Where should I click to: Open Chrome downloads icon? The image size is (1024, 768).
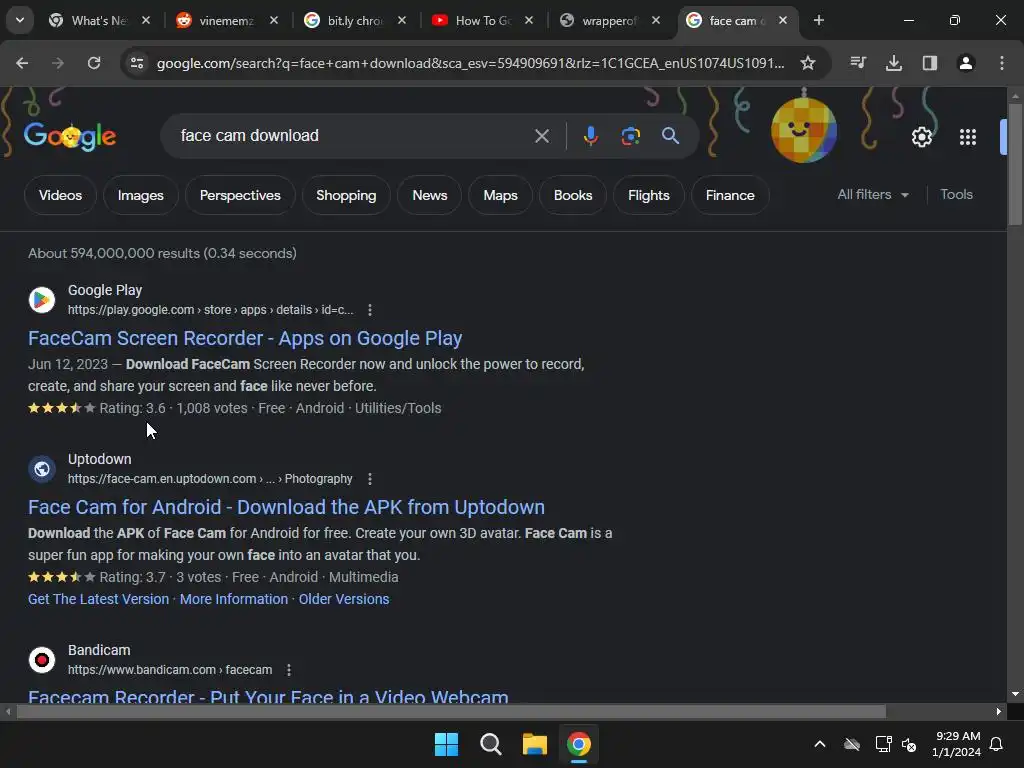[894, 63]
